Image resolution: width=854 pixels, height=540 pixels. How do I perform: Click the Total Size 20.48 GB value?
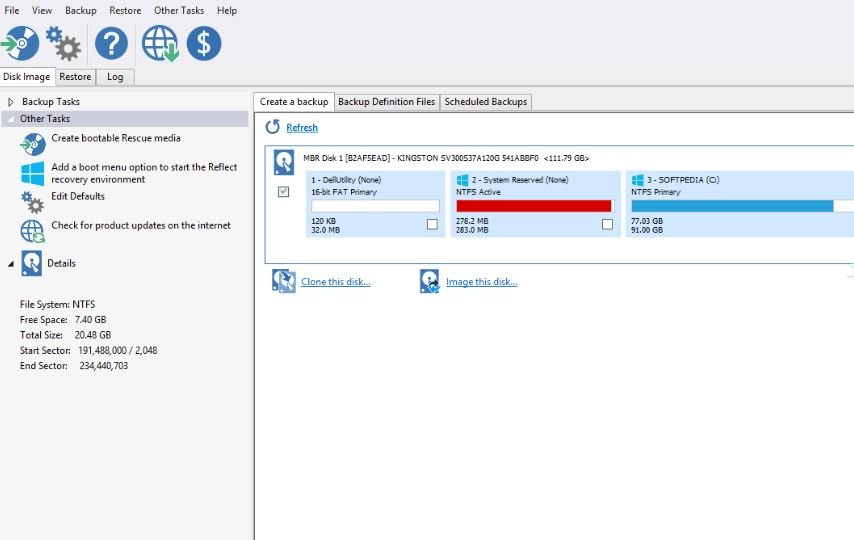tap(93, 335)
